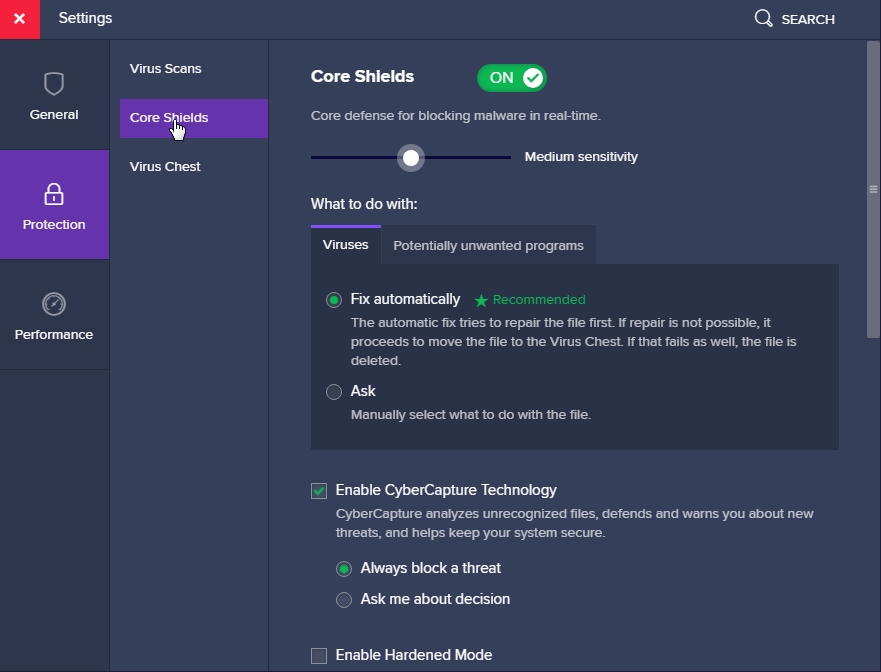Click the Medium sensitivity label
Viewport: 881px width, 672px height.
pyautogui.click(x=581, y=157)
